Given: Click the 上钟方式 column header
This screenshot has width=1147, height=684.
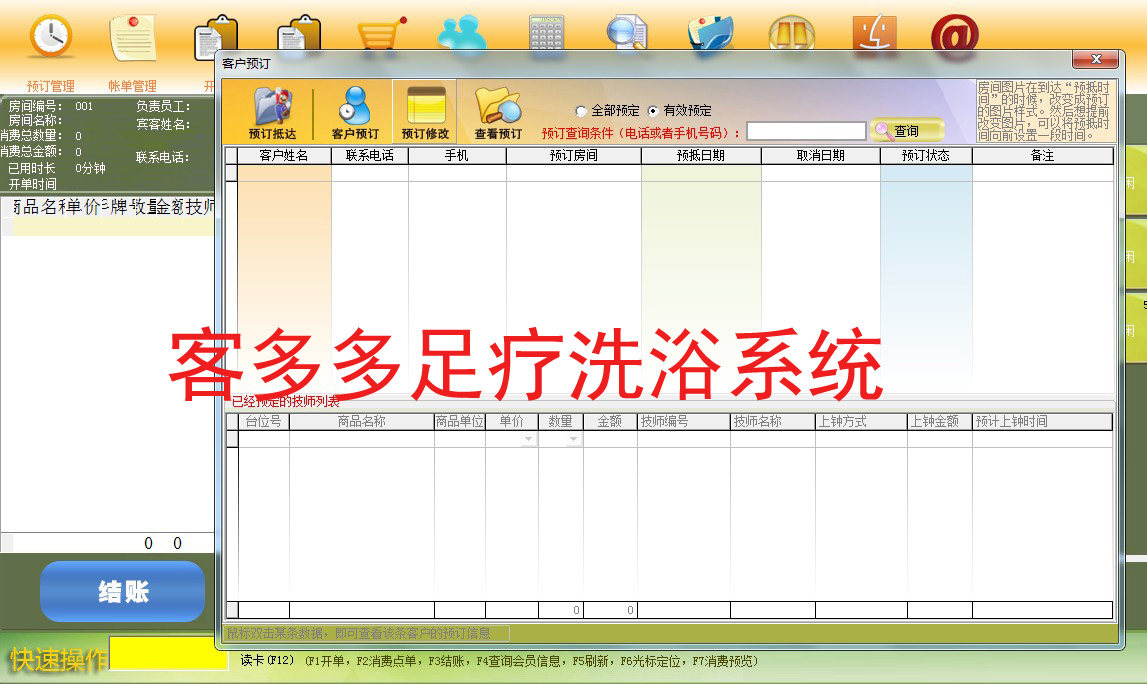Looking at the screenshot, I should tap(861, 421).
